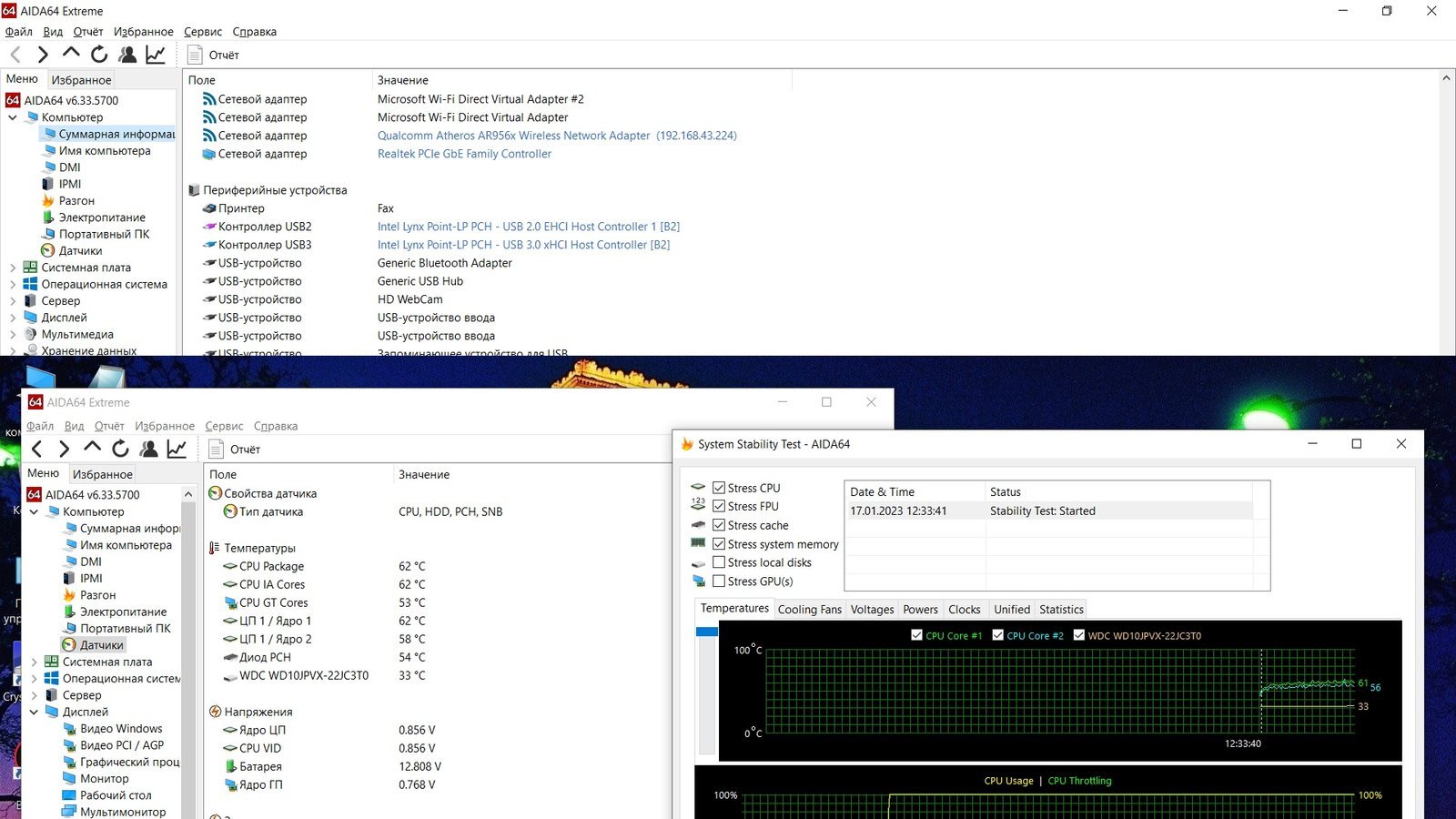Click scroll-up arrow of top report list
Viewport: 1456px width, 819px height.
click(x=1446, y=79)
